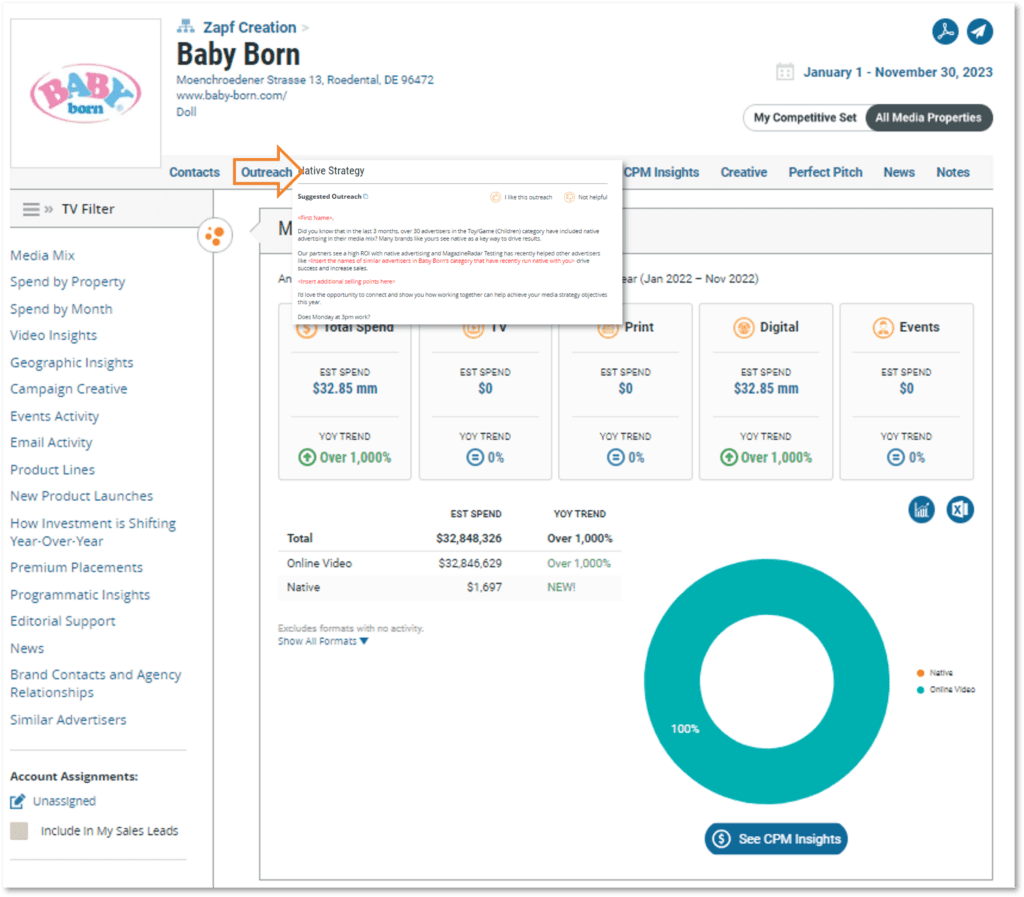Select the Native table row
This screenshot has height=897, width=1024.
[x=449, y=588]
